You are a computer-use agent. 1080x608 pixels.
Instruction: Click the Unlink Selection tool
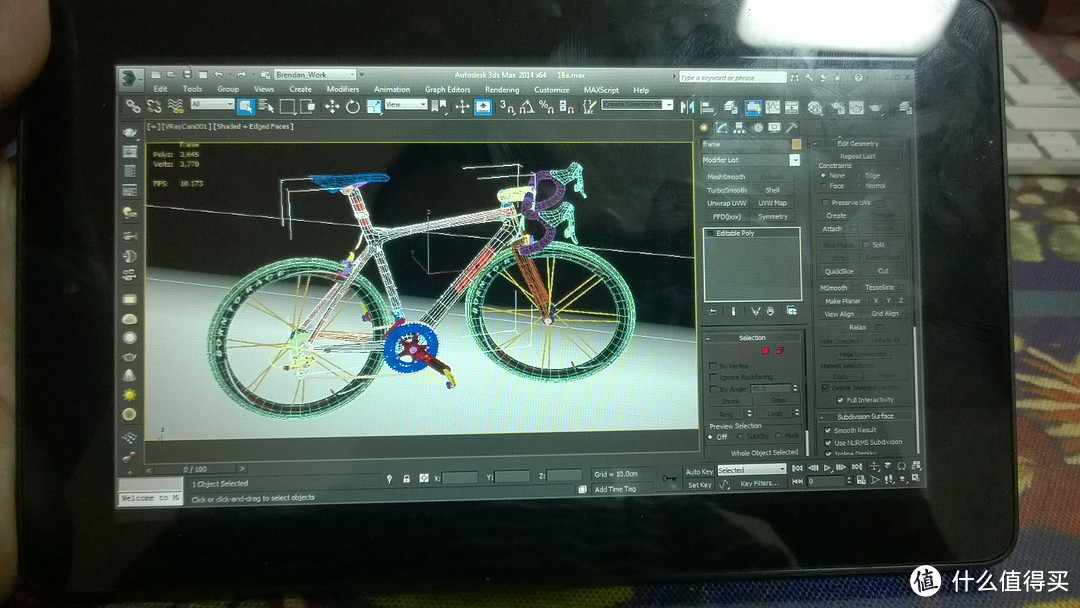[x=154, y=105]
